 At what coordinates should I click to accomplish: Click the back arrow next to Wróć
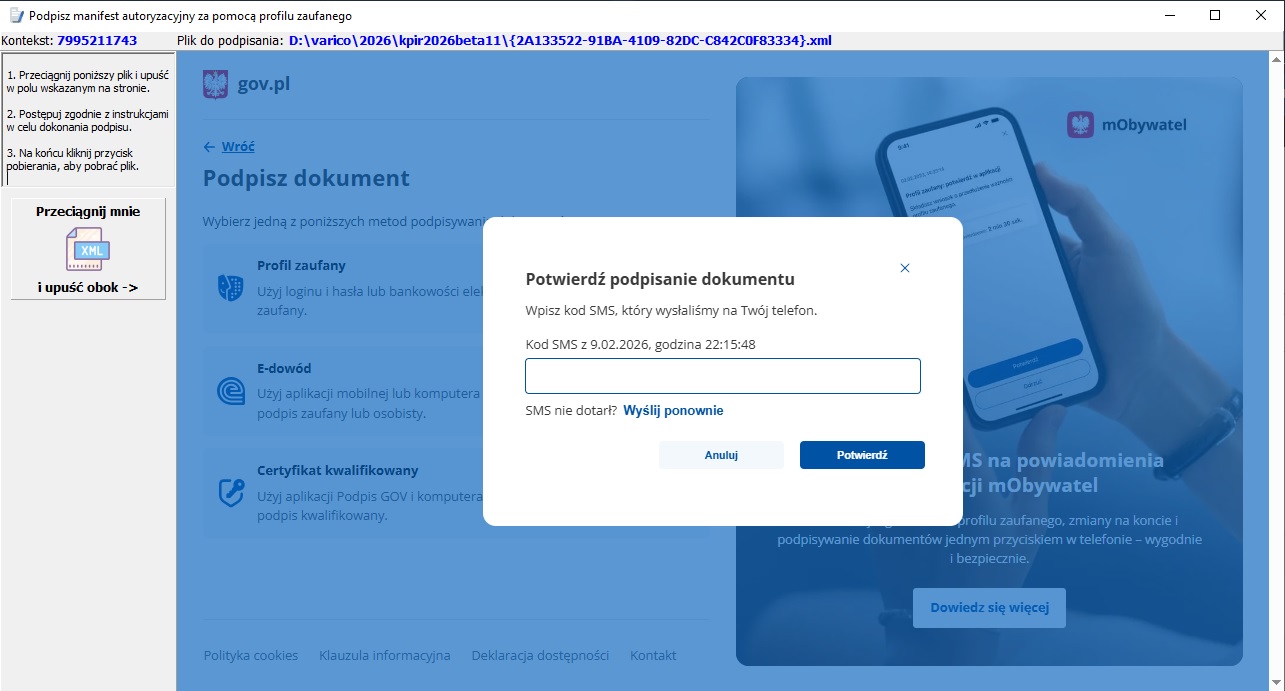pos(209,146)
